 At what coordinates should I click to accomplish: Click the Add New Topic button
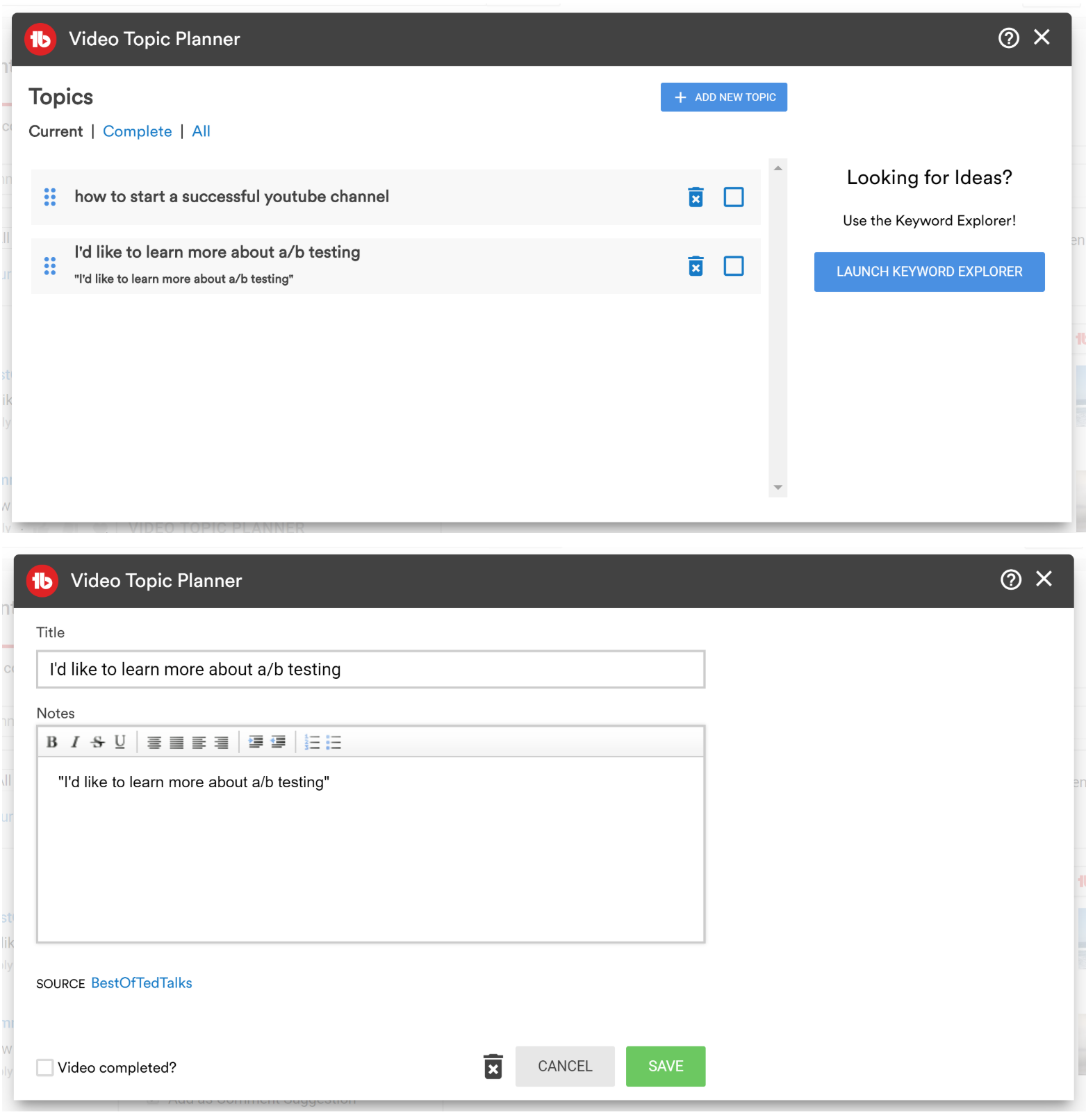point(723,97)
